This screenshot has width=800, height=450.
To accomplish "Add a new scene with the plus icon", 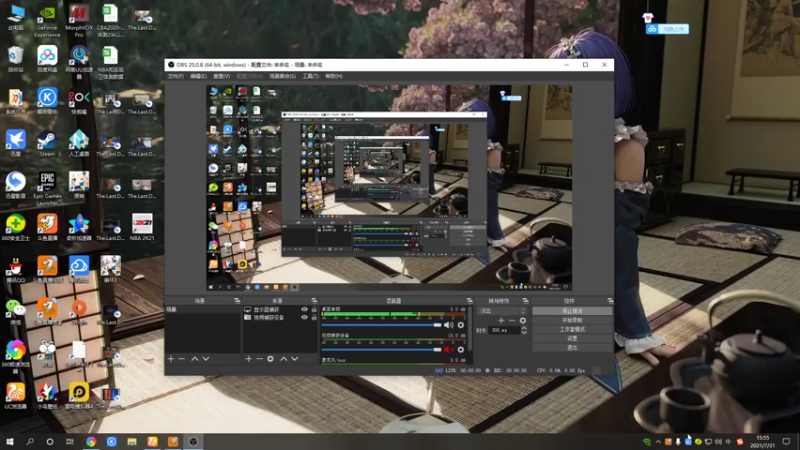I will [x=171, y=359].
